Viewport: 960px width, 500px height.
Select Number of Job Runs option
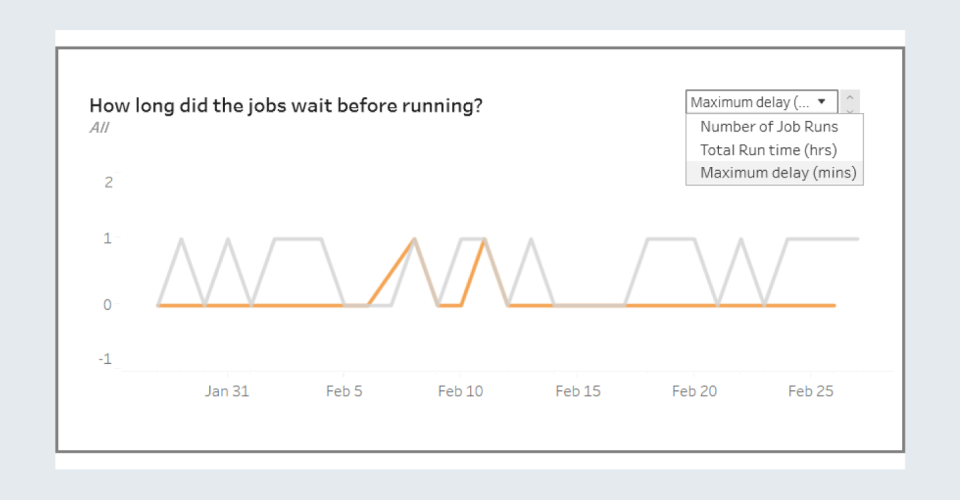pyautogui.click(x=769, y=127)
